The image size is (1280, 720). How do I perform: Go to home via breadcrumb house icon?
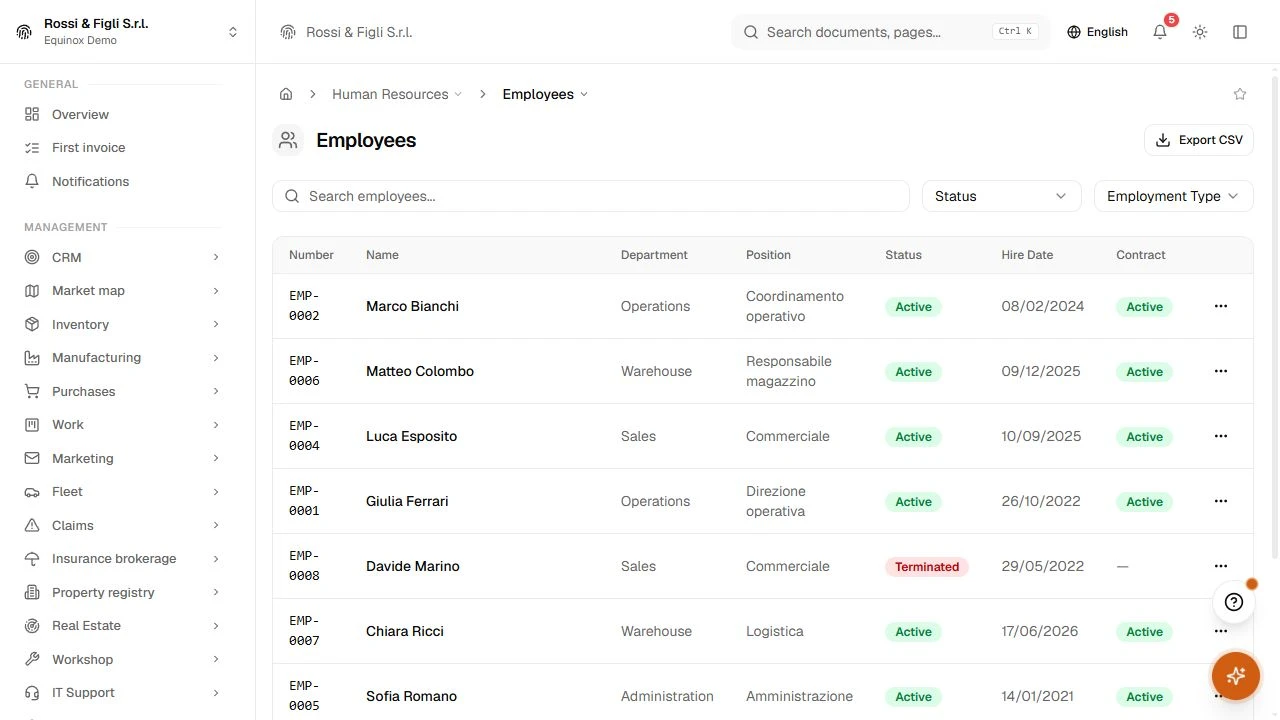[x=286, y=94]
